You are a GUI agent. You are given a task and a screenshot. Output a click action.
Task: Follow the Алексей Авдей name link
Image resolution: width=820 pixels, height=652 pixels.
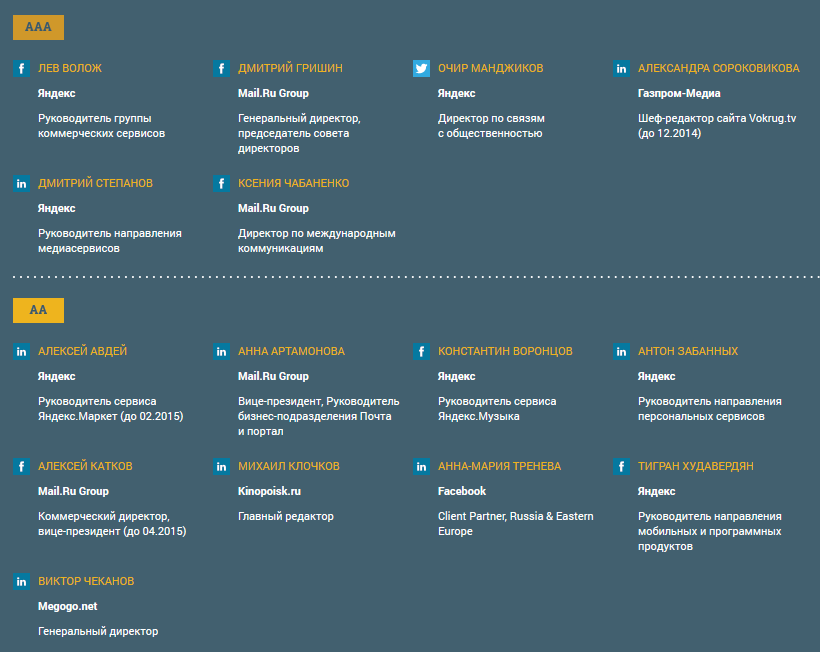tap(82, 351)
